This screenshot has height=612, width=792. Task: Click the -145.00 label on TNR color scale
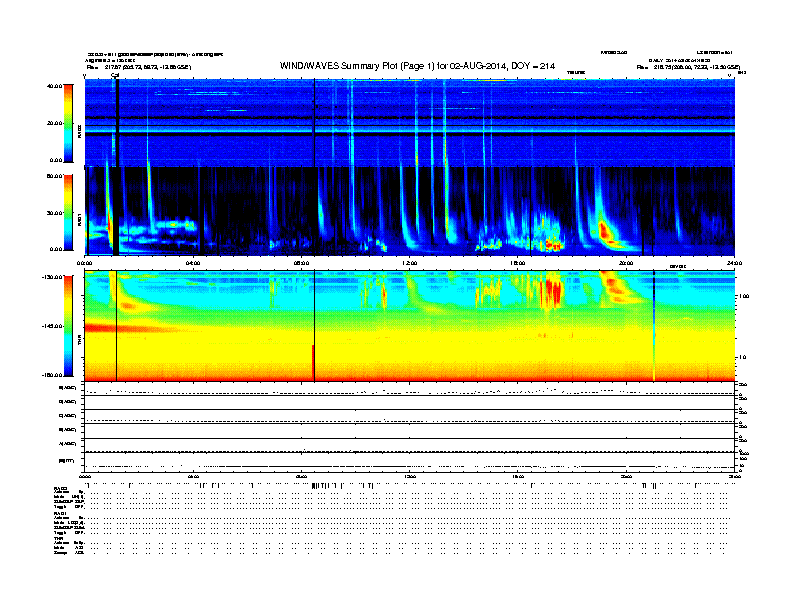coord(53,326)
